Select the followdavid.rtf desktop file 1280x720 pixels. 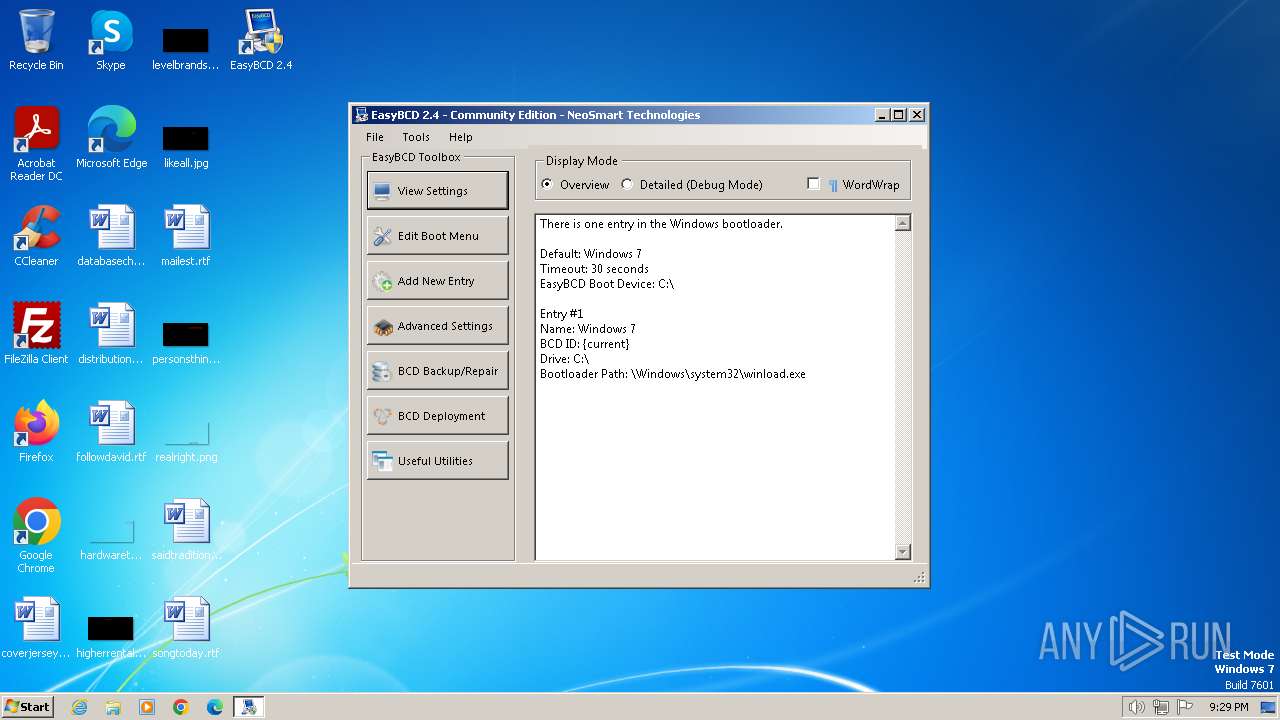111,432
